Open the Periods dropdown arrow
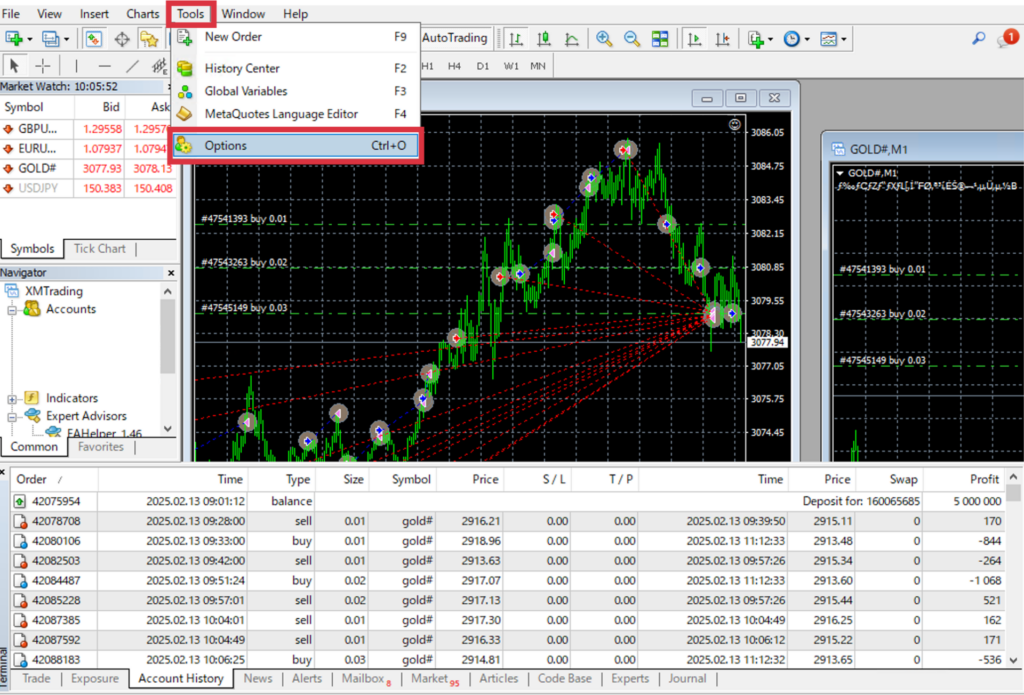Viewport: 1024px width, 695px height. (x=807, y=40)
